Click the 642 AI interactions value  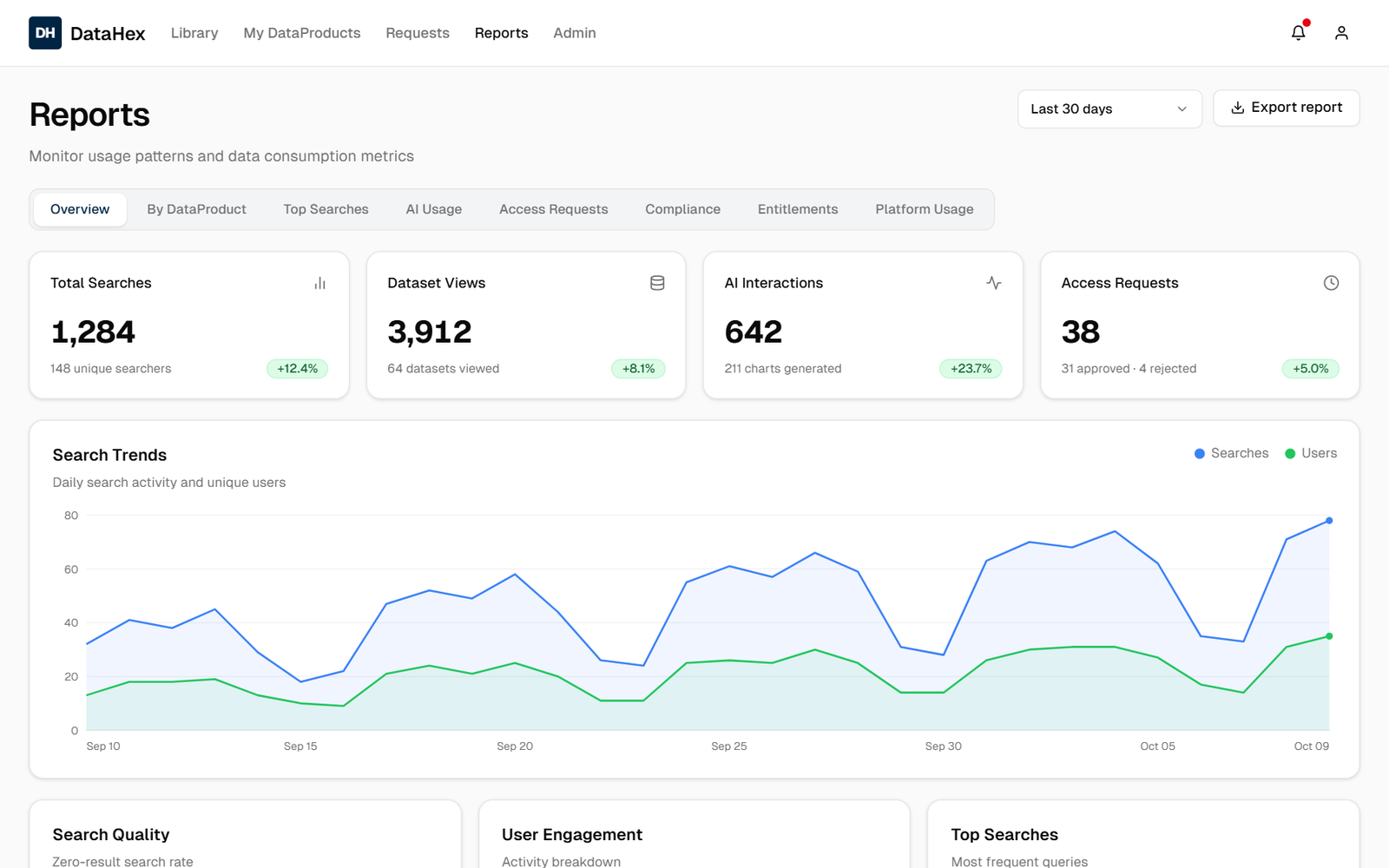[x=754, y=332]
